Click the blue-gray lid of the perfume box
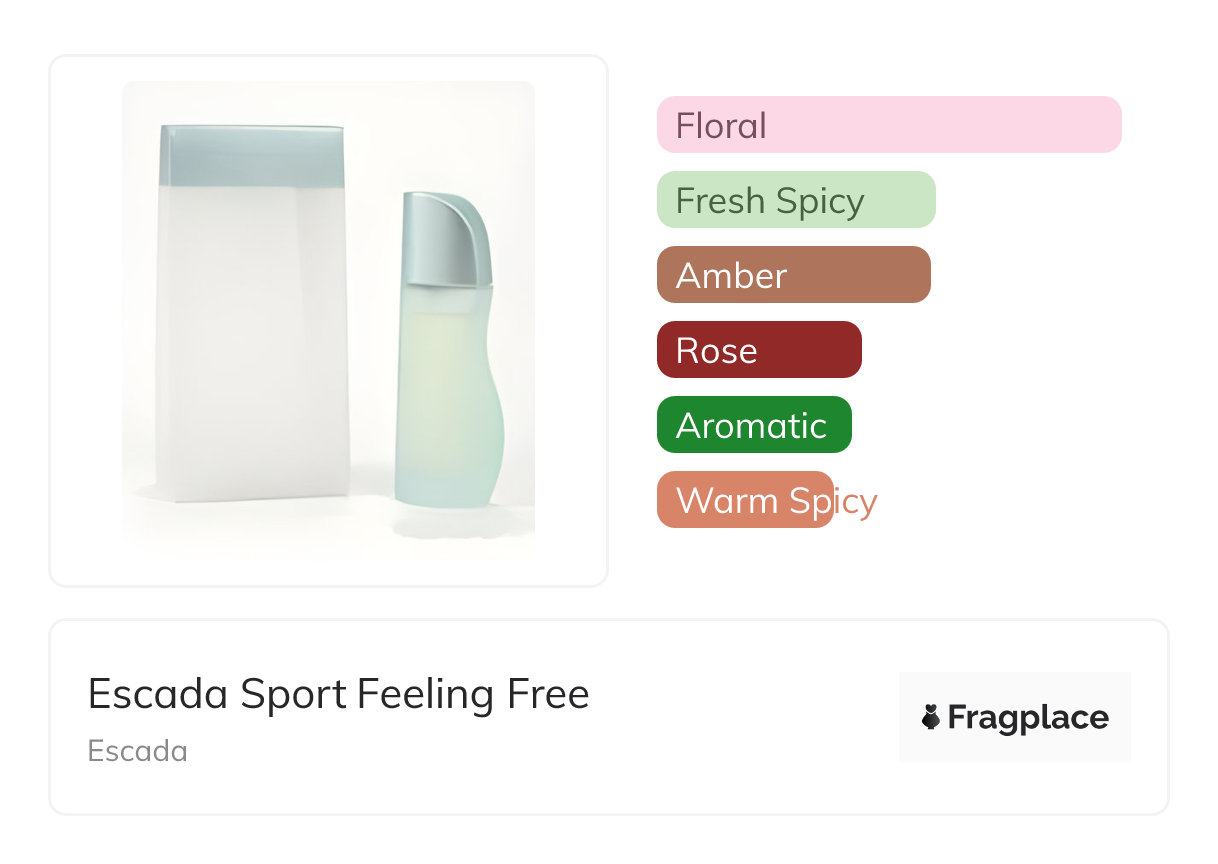Viewport: 1218px width, 864px height. [x=252, y=155]
